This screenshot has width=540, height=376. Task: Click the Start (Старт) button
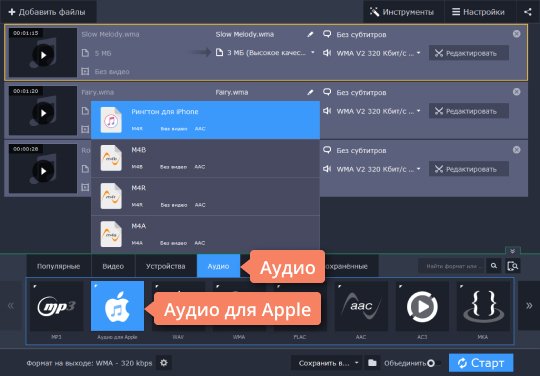pyautogui.click(x=481, y=363)
